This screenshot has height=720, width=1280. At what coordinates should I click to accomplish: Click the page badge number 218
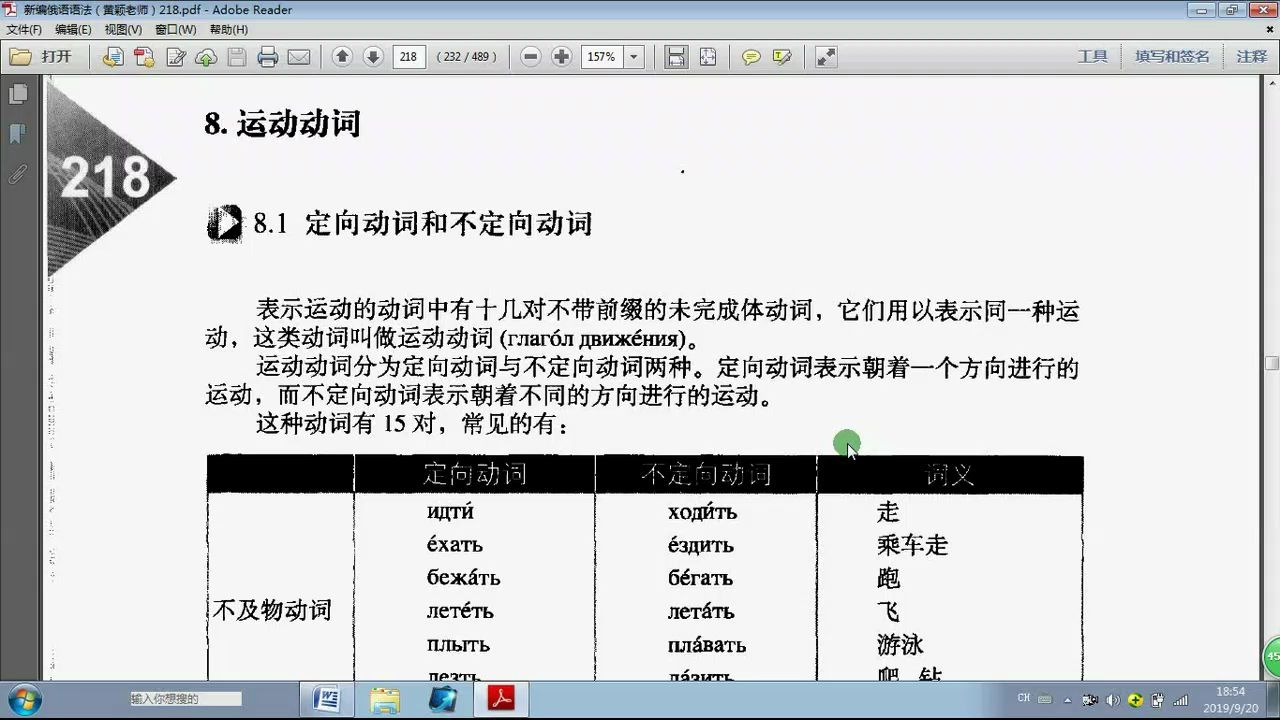tap(105, 177)
